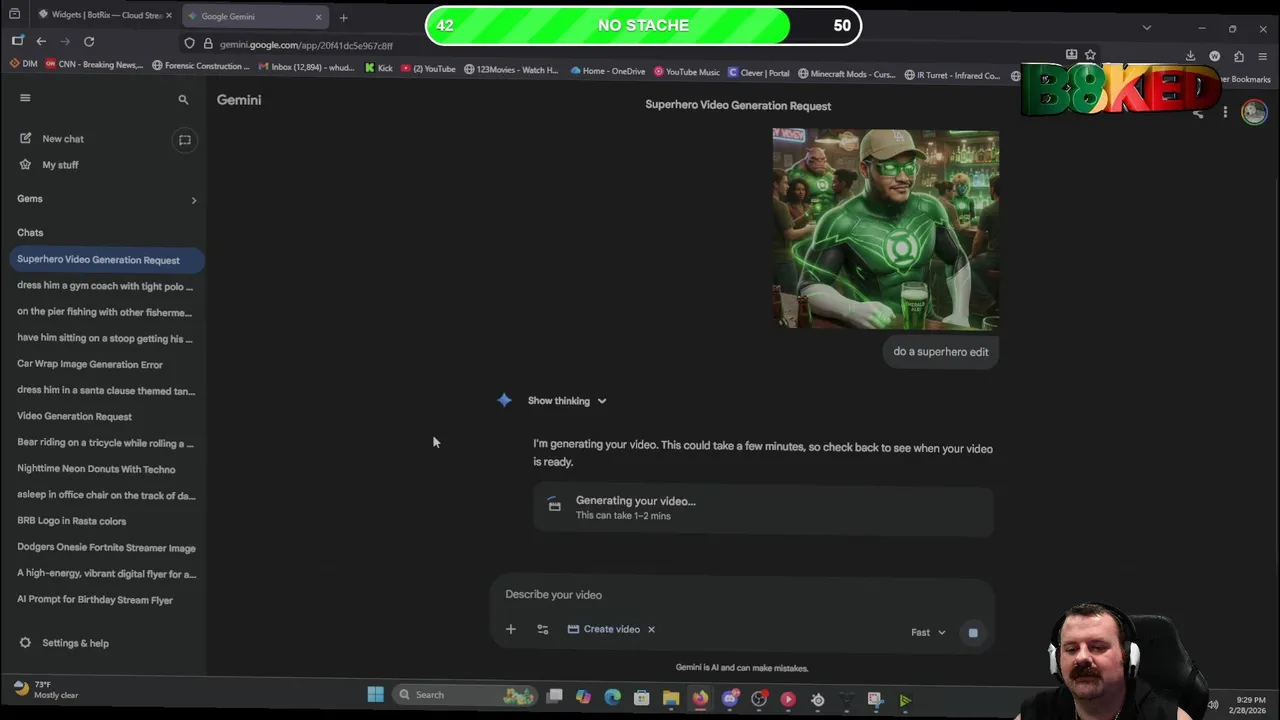The height and width of the screenshot is (720, 1280).
Task: Open the browser application menu
Action: 1264,56
